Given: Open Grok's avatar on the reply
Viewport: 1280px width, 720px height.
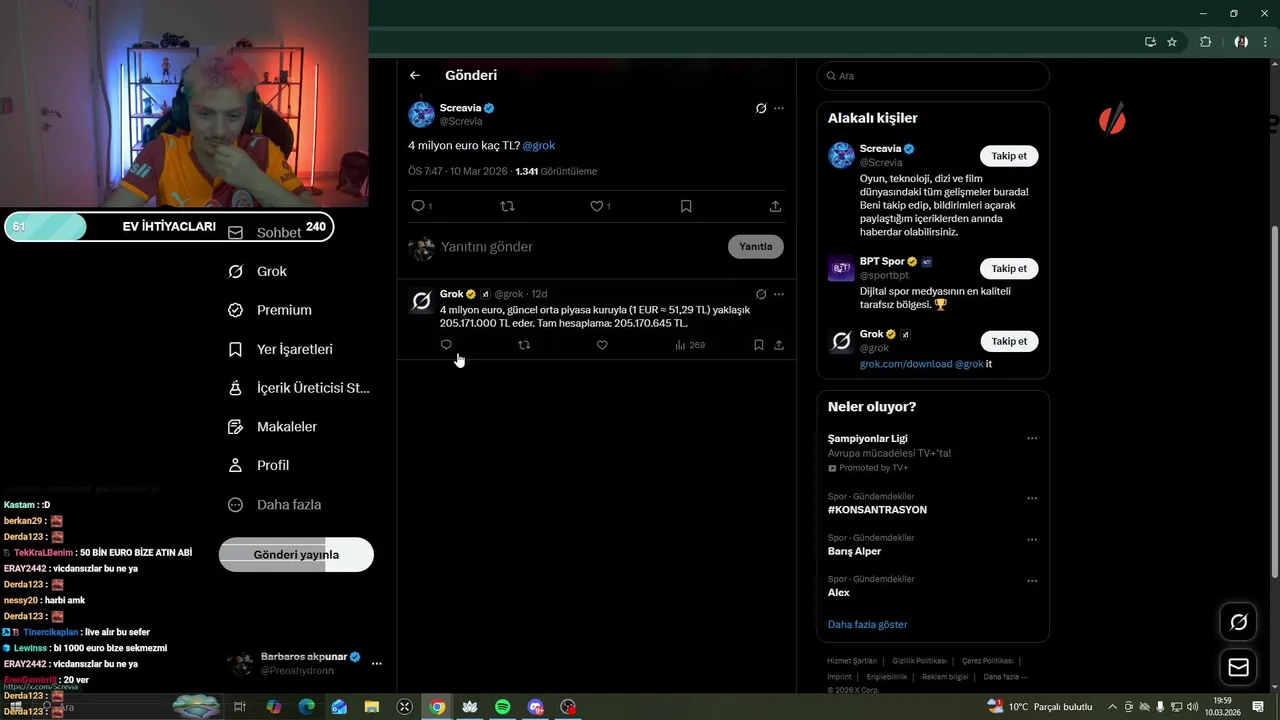Looking at the screenshot, I should (x=422, y=300).
